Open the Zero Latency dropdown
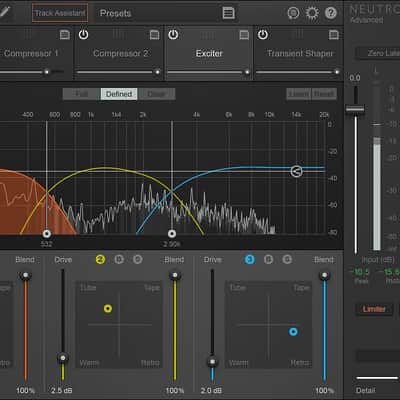400x400 pixels. pos(378,53)
